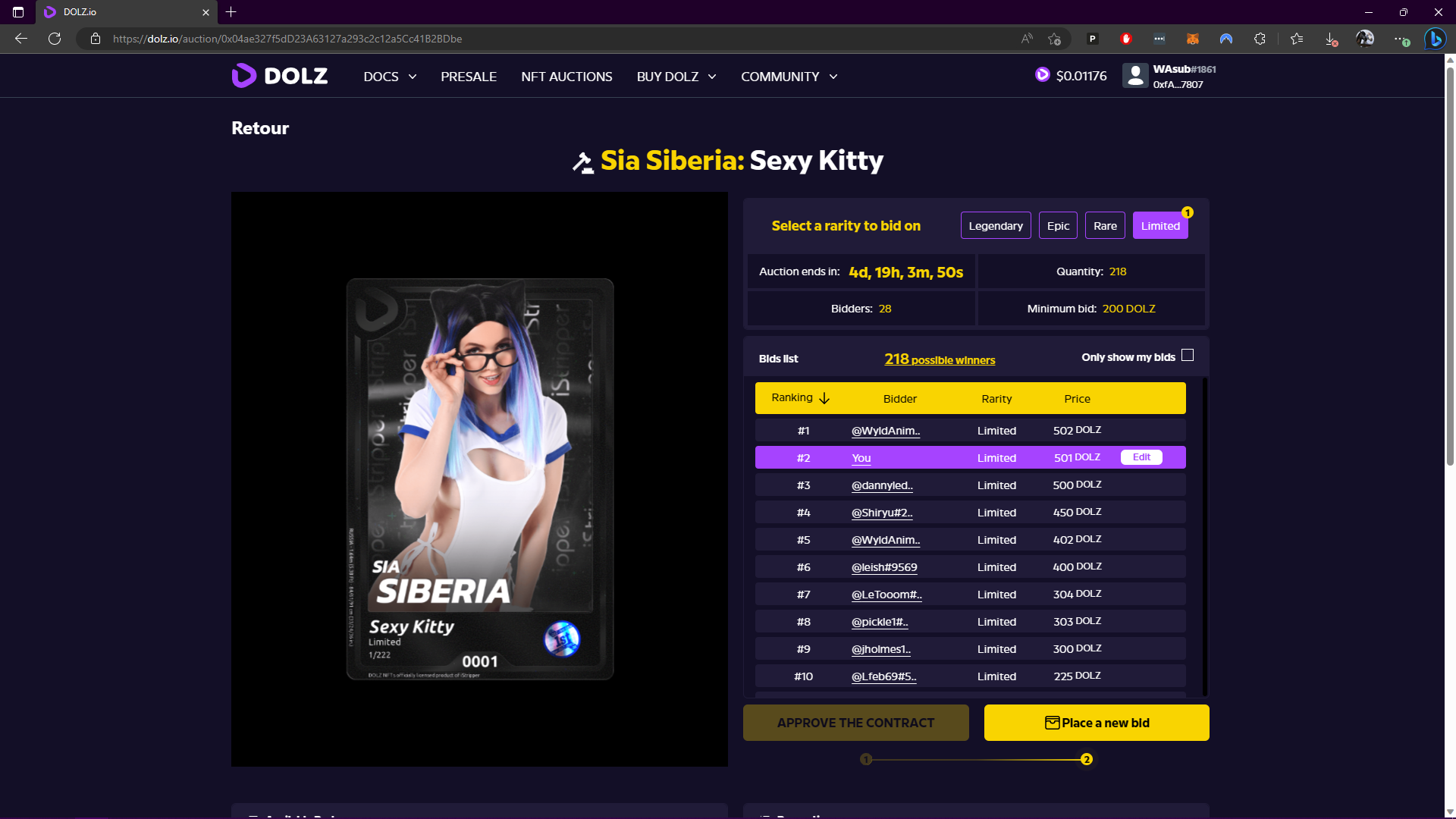1456x819 pixels.
Task: Click step 1 on the progress indicator
Action: coord(866,760)
